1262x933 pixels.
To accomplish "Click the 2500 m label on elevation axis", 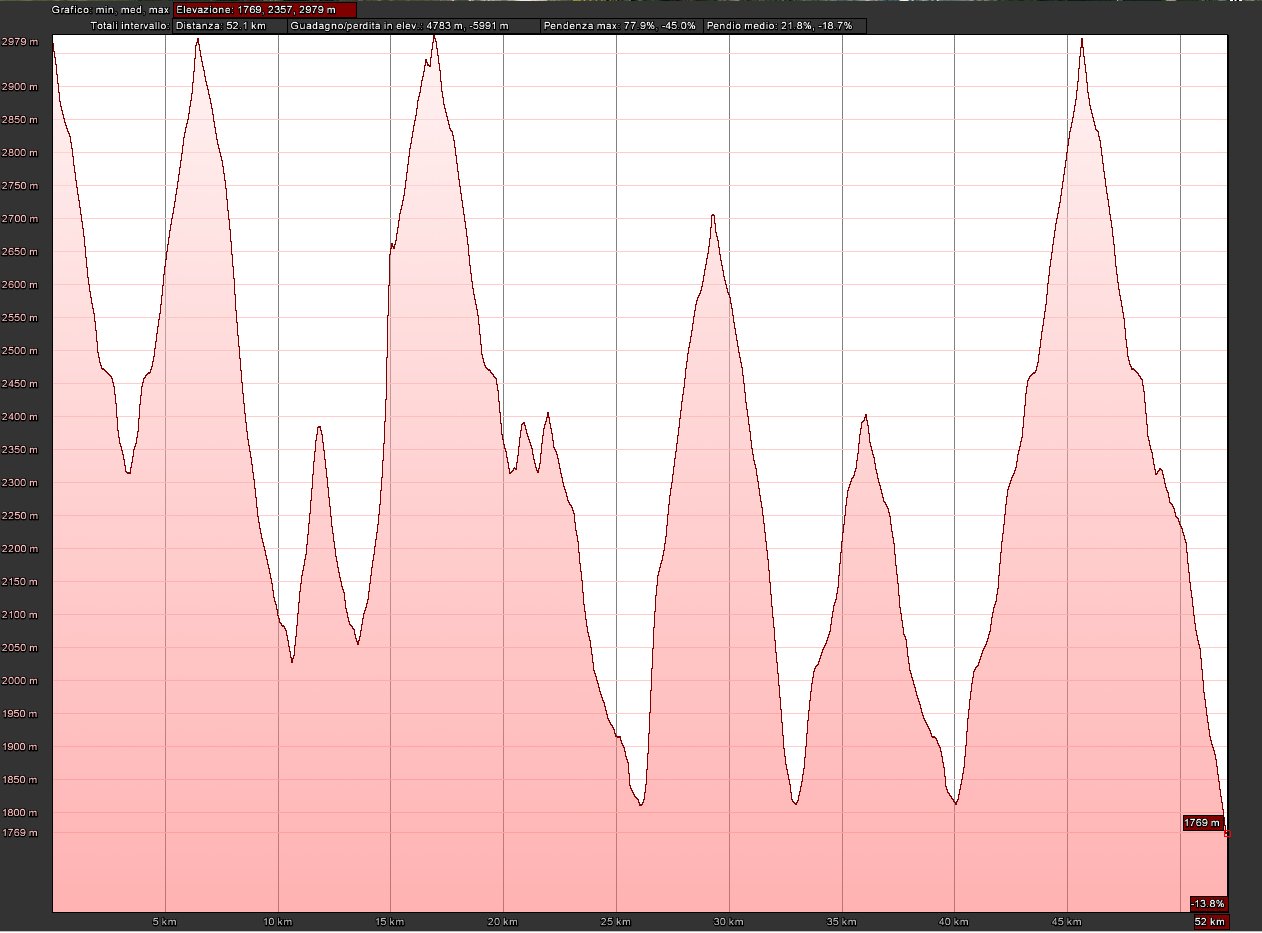I will click(x=20, y=351).
